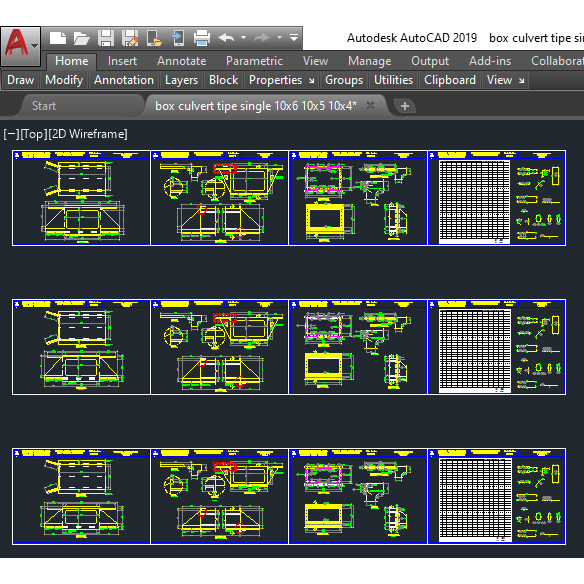Expand the Draw ribbon panel
Screen dimensions: 584x584
pos(20,80)
